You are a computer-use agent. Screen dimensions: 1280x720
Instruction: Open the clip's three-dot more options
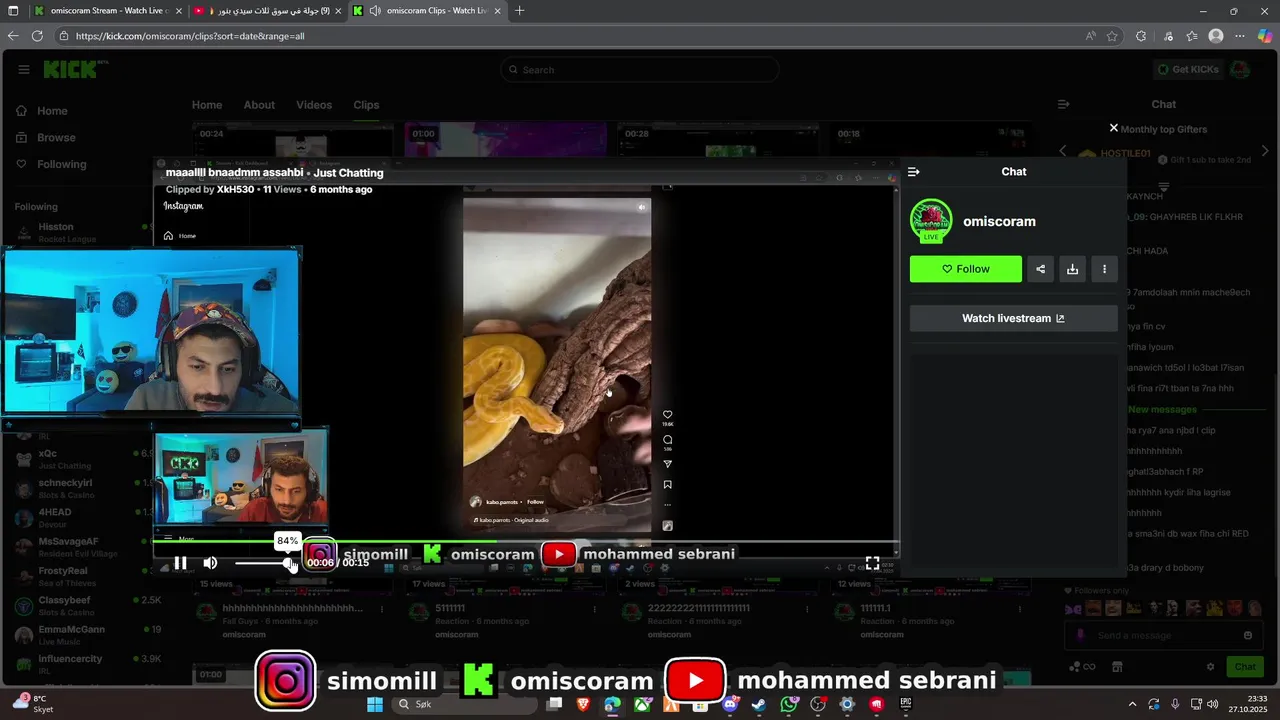tap(1104, 269)
